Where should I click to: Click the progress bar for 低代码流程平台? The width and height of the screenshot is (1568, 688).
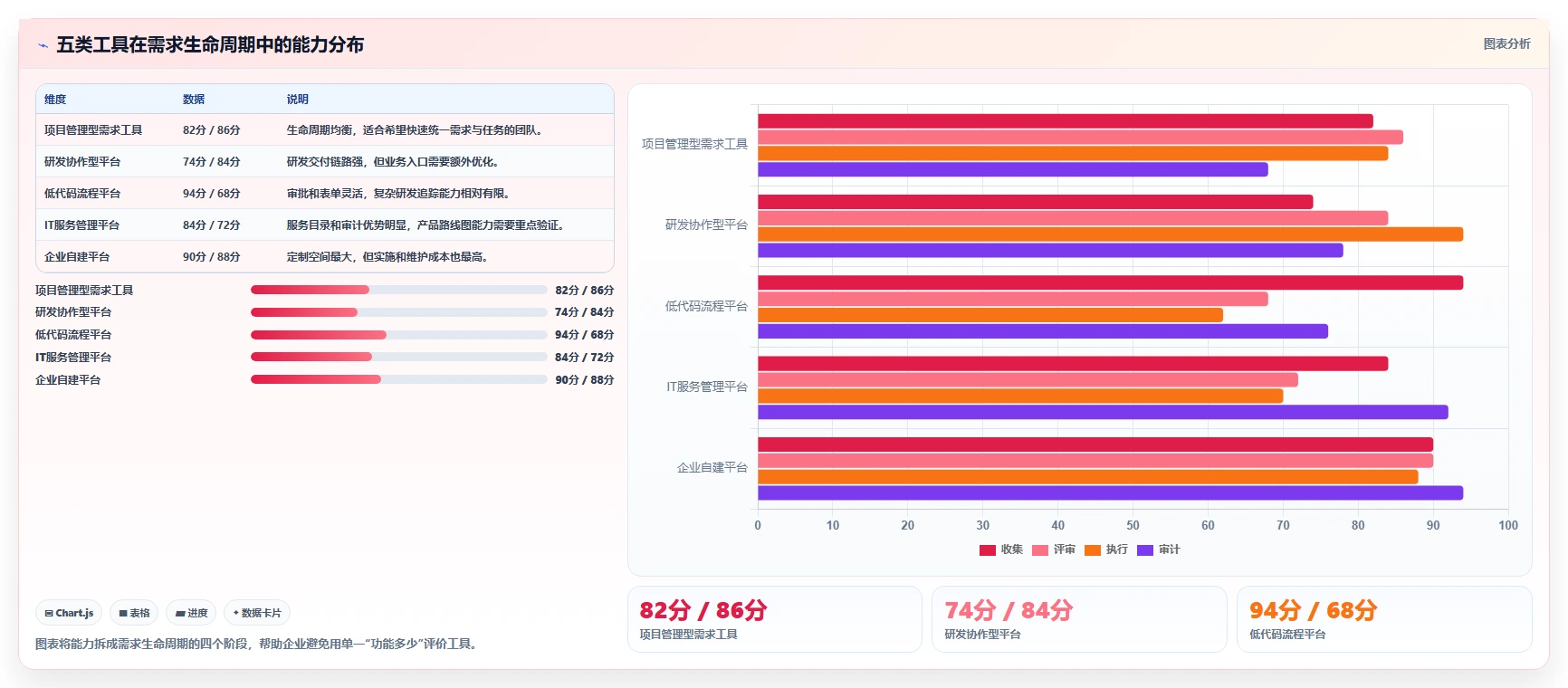pyautogui.click(x=399, y=335)
